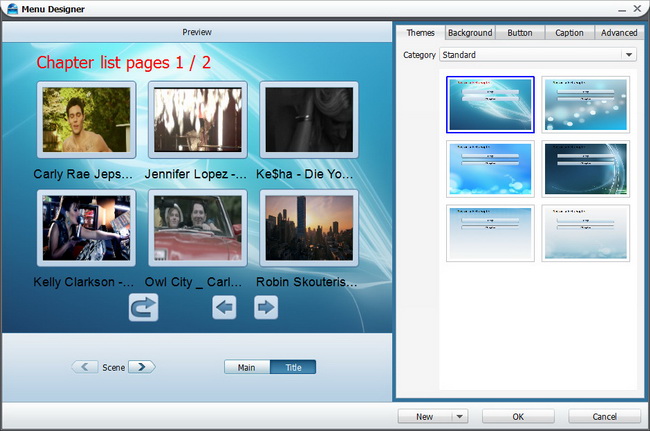Click the Owl City chapter thumbnail
The height and width of the screenshot is (431, 650).
tap(198, 228)
